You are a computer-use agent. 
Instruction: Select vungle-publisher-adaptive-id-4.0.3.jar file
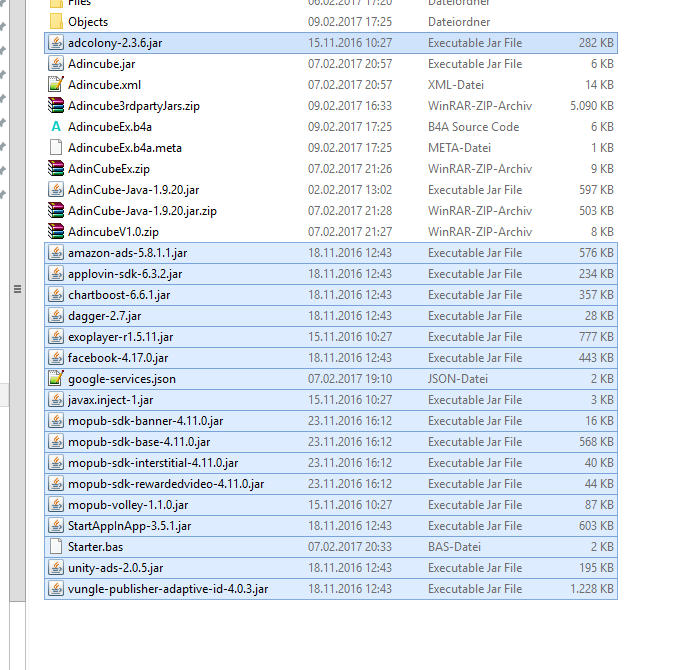pyautogui.click(x=168, y=589)
